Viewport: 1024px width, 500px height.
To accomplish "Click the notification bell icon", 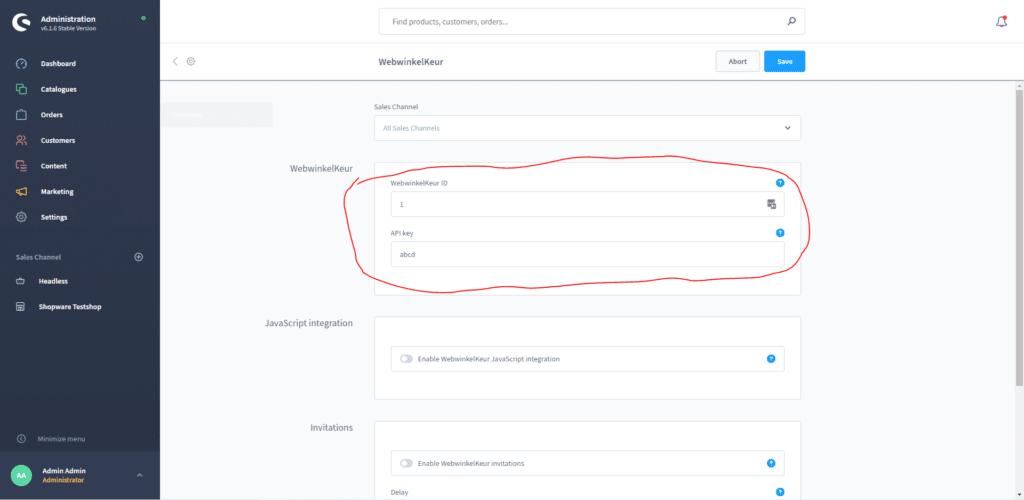I will 1001,21.
